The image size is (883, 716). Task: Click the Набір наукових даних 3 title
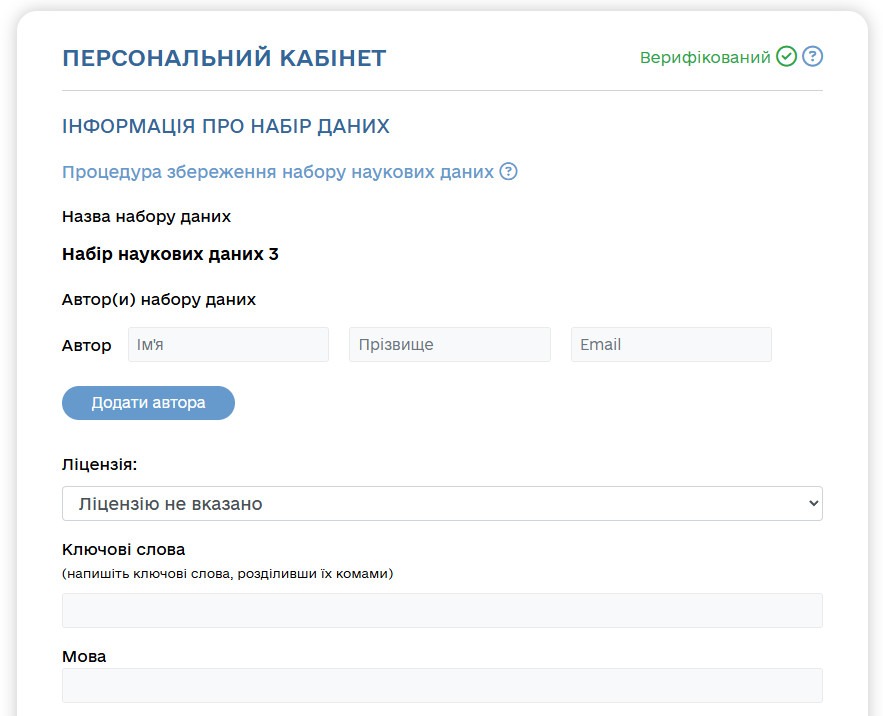[170, 254]
